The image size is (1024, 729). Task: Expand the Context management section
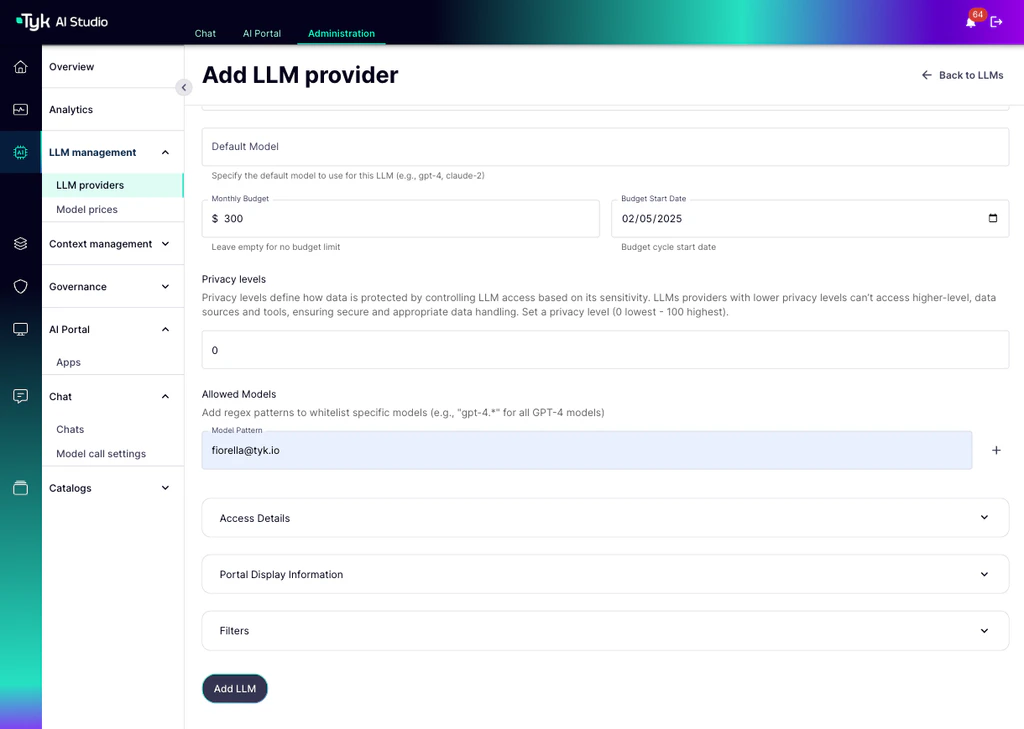(165, 244)
